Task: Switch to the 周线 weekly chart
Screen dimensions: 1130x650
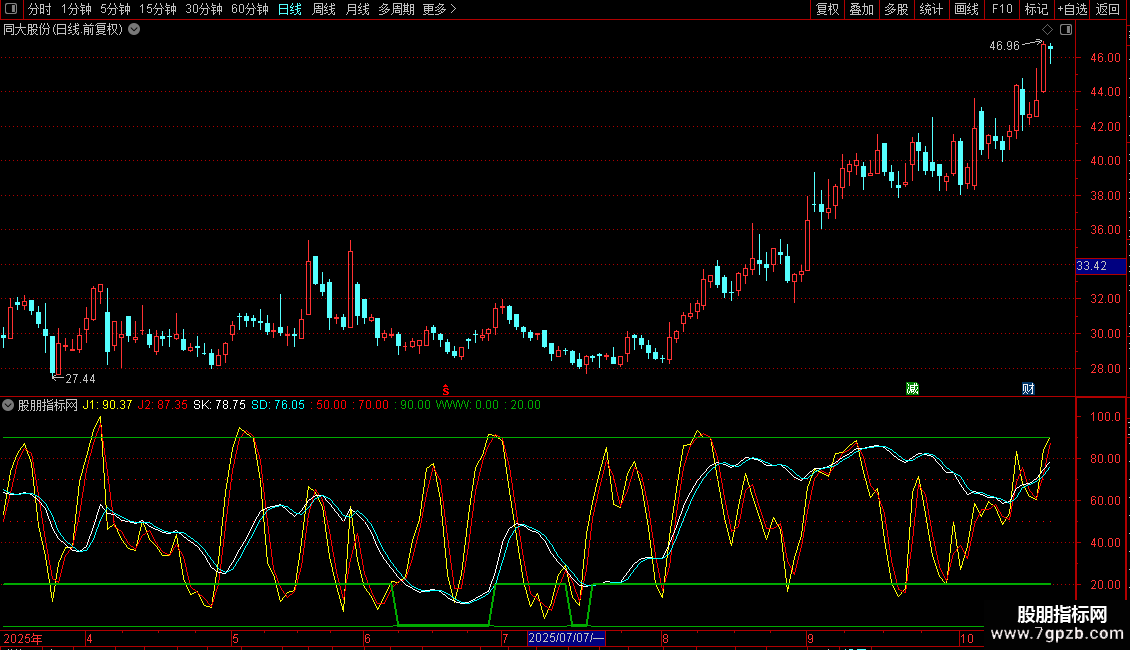Action: [x=324, y=9]
